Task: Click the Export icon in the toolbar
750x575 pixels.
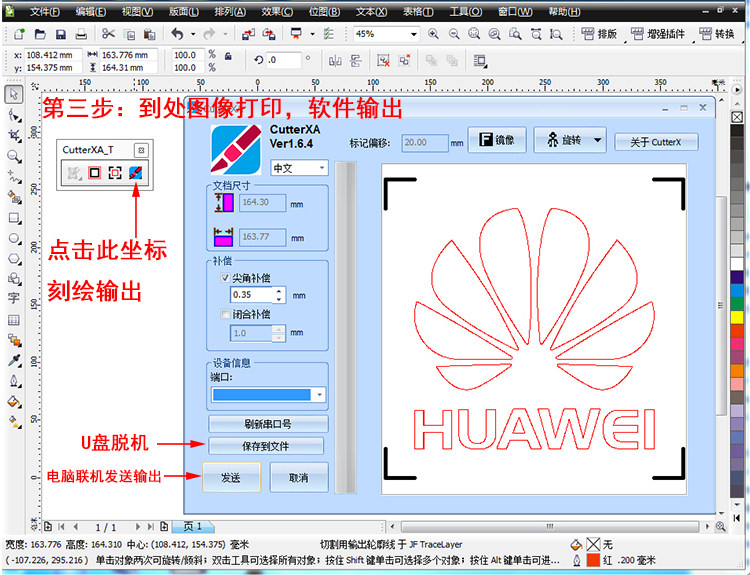Action: point(269,34)
